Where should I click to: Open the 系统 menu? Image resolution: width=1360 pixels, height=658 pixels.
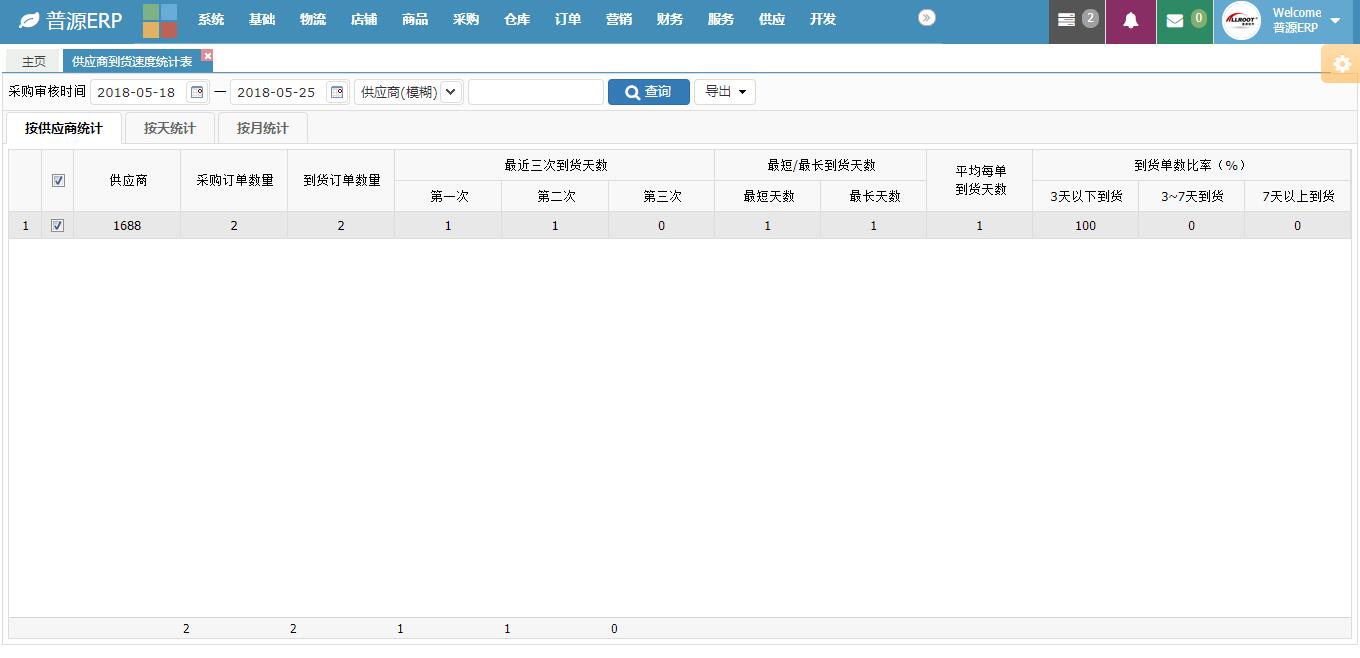(x=211, y=20)
